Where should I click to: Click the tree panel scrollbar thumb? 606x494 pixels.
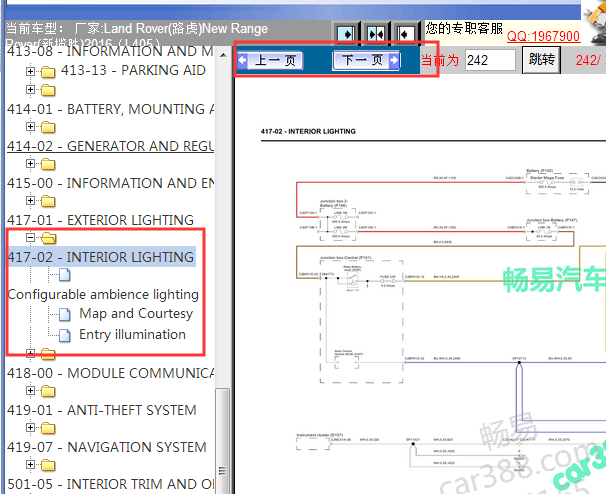click(x=223, y=441)
